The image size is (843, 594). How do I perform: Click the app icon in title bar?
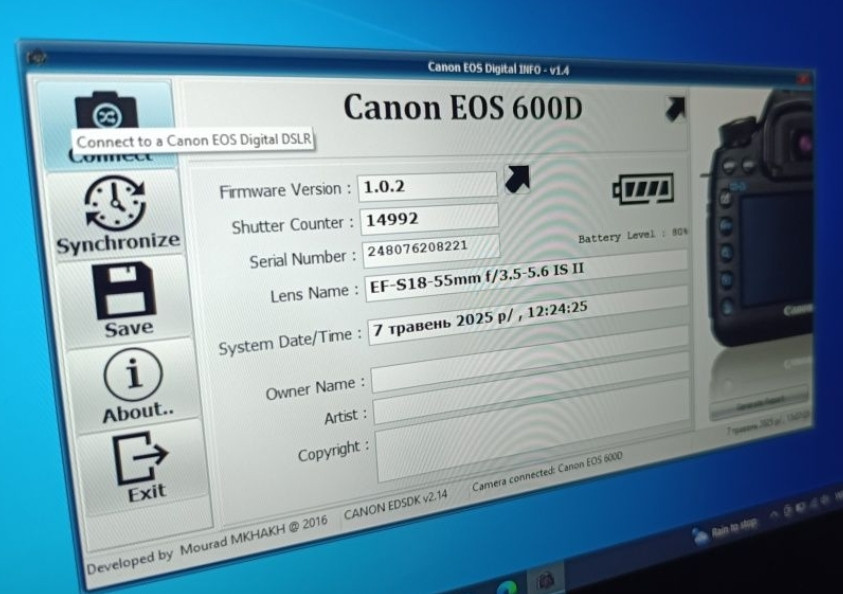[36, 58]
